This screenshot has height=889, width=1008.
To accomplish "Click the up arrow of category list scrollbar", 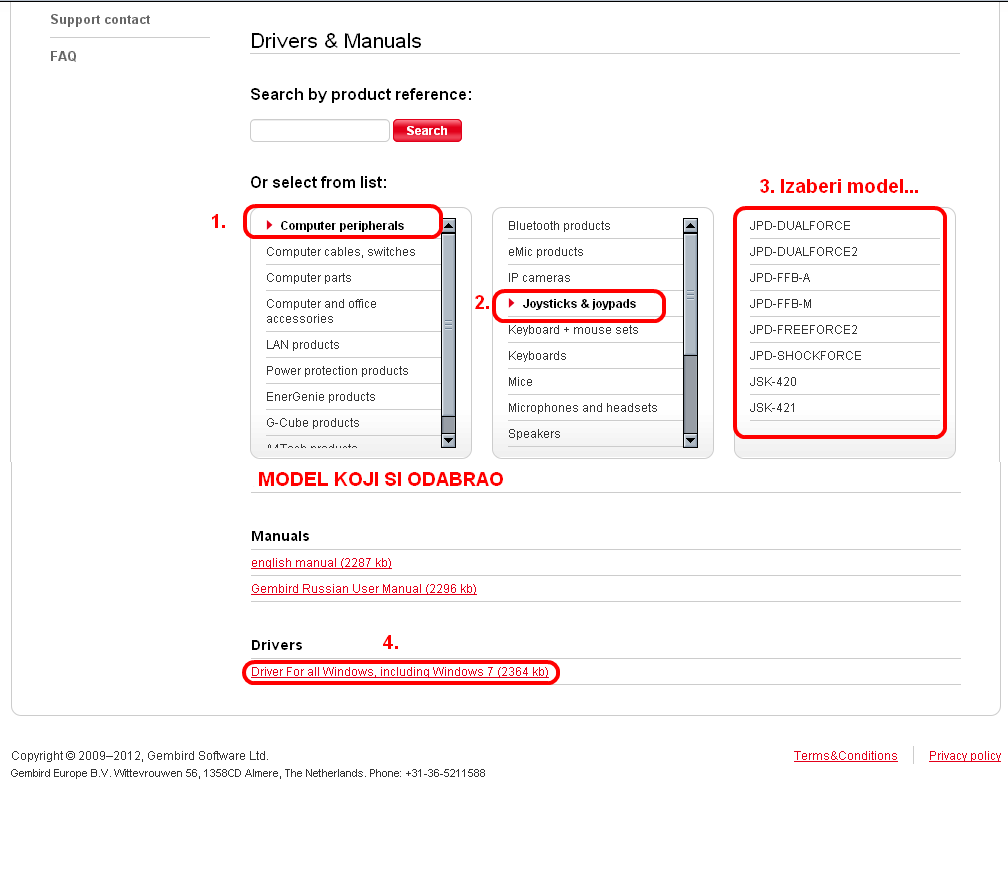I will 449,226.
